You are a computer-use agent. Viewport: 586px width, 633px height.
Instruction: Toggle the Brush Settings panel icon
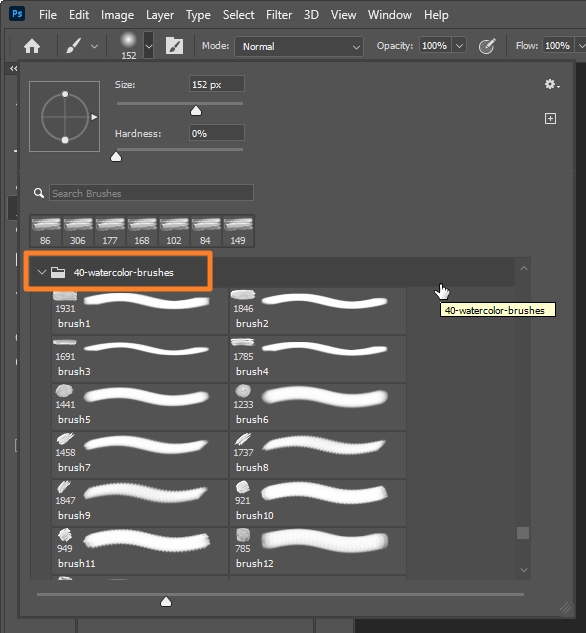click(x=174, y=46)
